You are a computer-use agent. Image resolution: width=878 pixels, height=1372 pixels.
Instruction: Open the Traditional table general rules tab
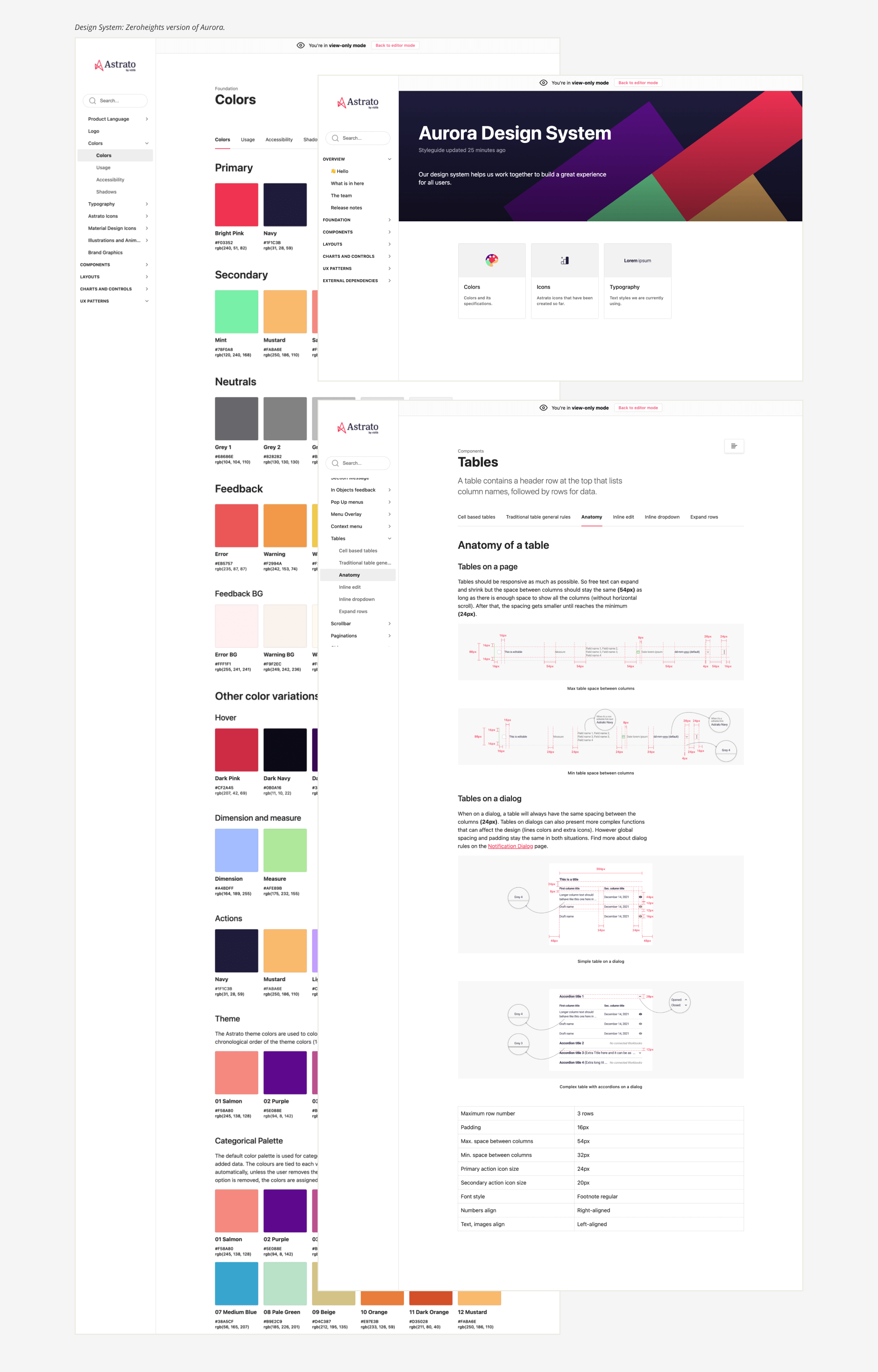pos(538,517)
